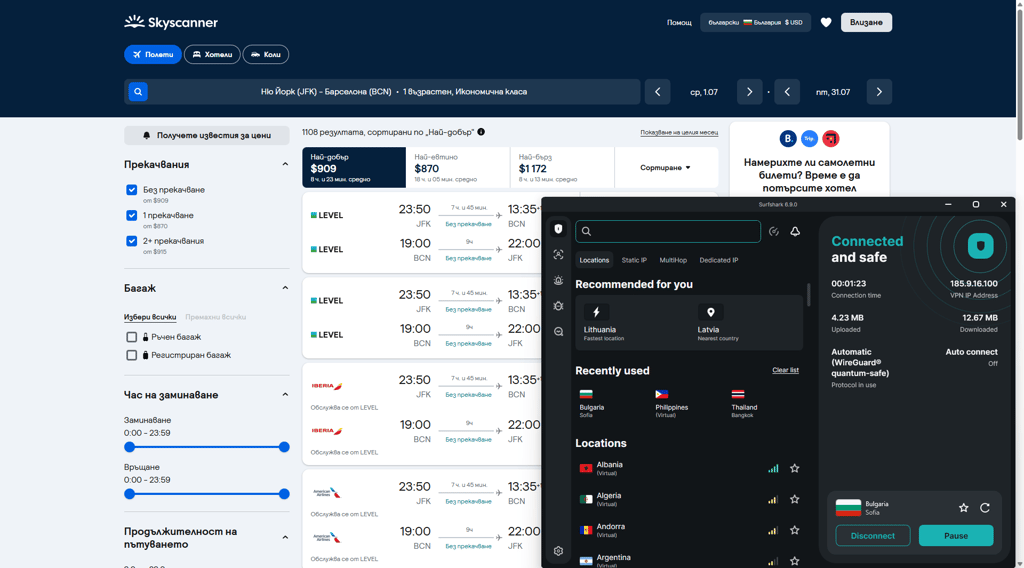Go to previous departure date arrow
This screenshot has height=568, width=1024.
(x=658, y=92)
